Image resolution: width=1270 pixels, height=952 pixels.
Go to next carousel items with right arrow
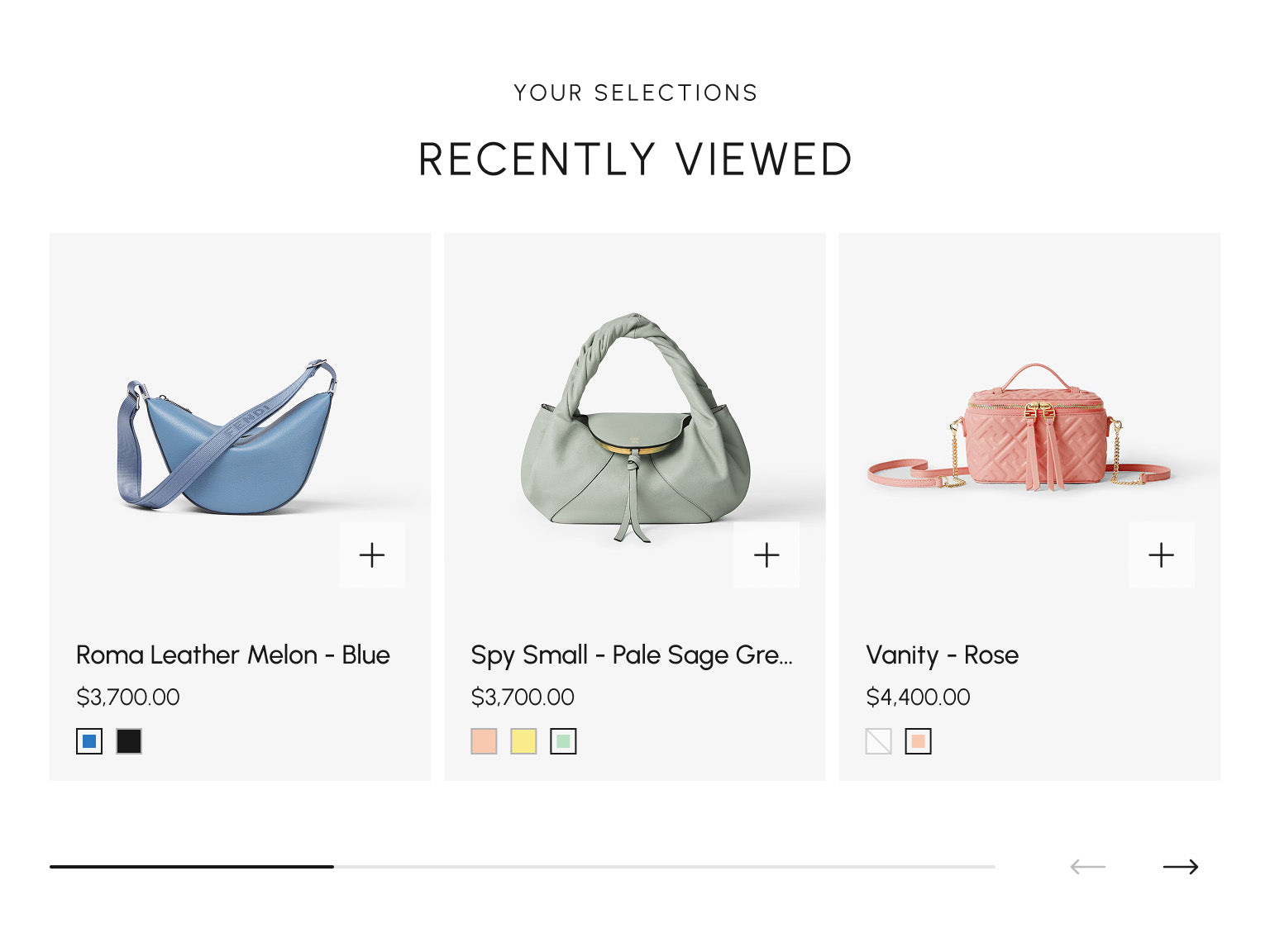pyautogui.click(x=1180, y=867)
